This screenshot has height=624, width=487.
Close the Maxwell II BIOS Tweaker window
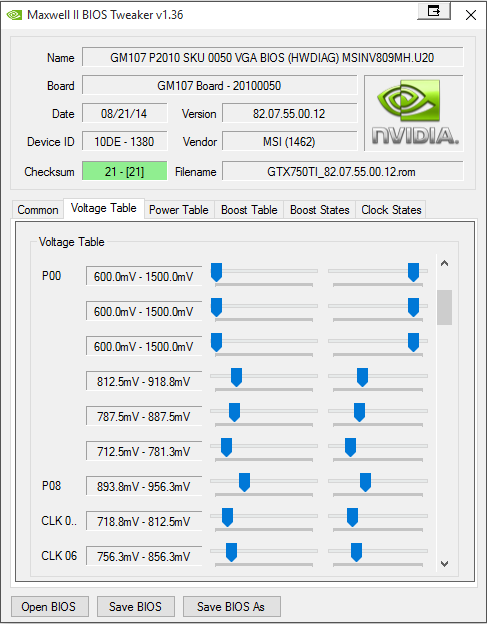pos(471,15)
